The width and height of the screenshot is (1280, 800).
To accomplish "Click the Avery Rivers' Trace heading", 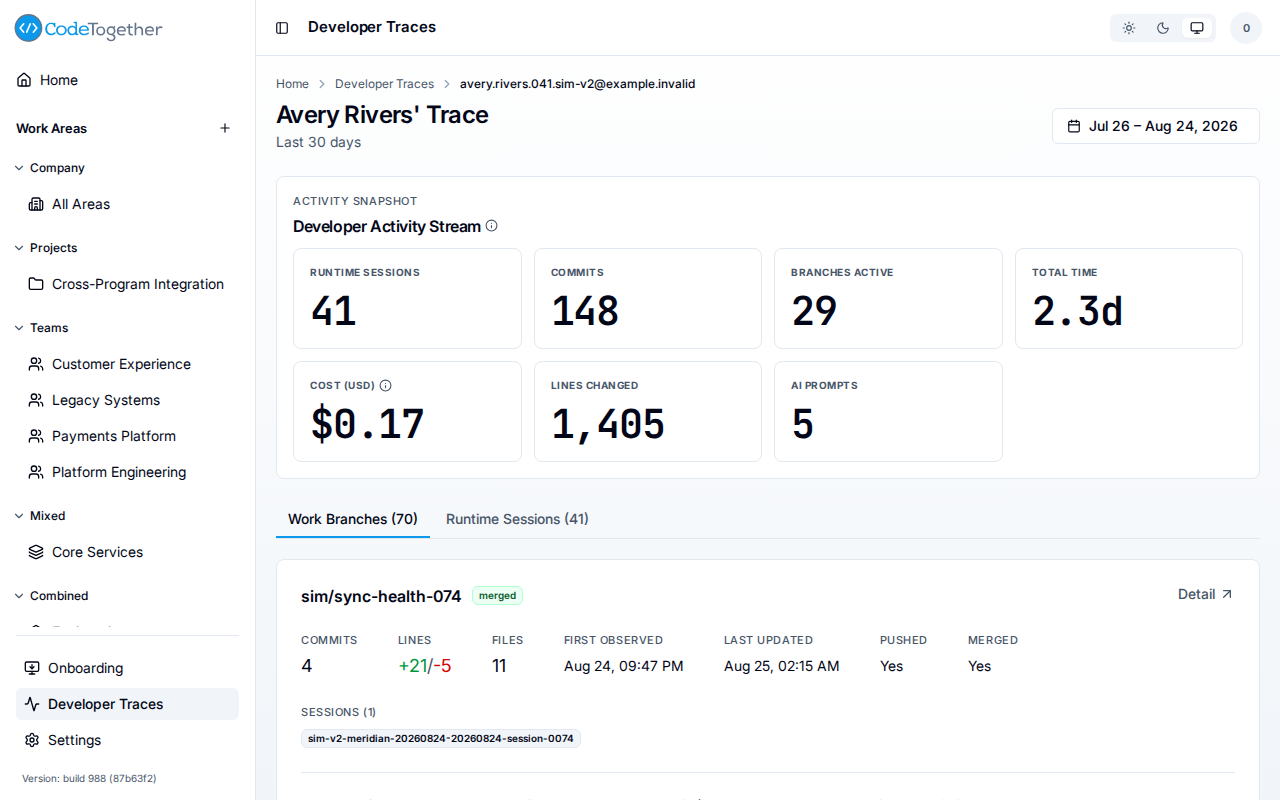I will pyautogui.click(x=382, y=115).
